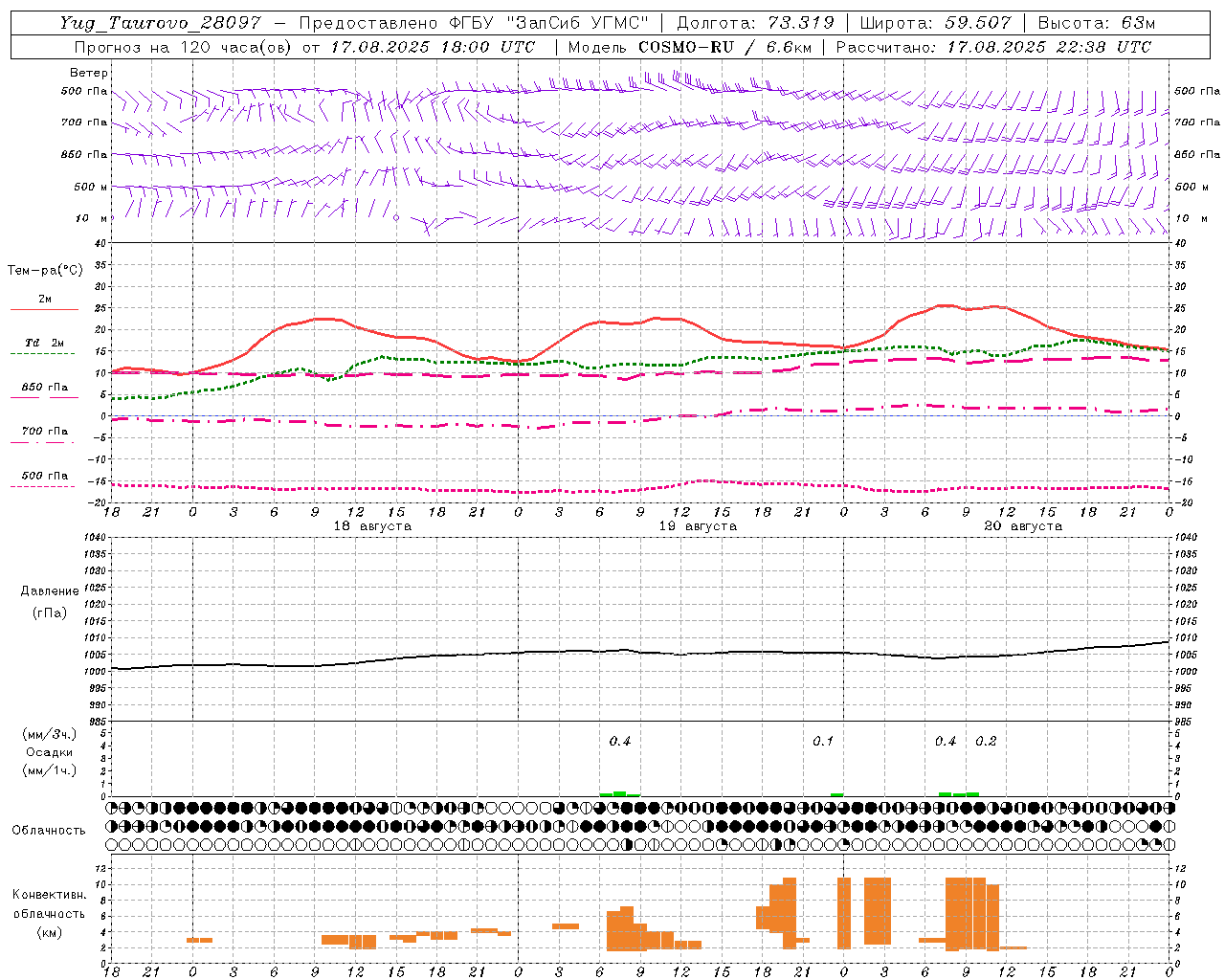This screenshot has height=980, width=1225.
Task: Click the Облачность cloud cover label
Action: pyautogui.click(x=49, y=831)
